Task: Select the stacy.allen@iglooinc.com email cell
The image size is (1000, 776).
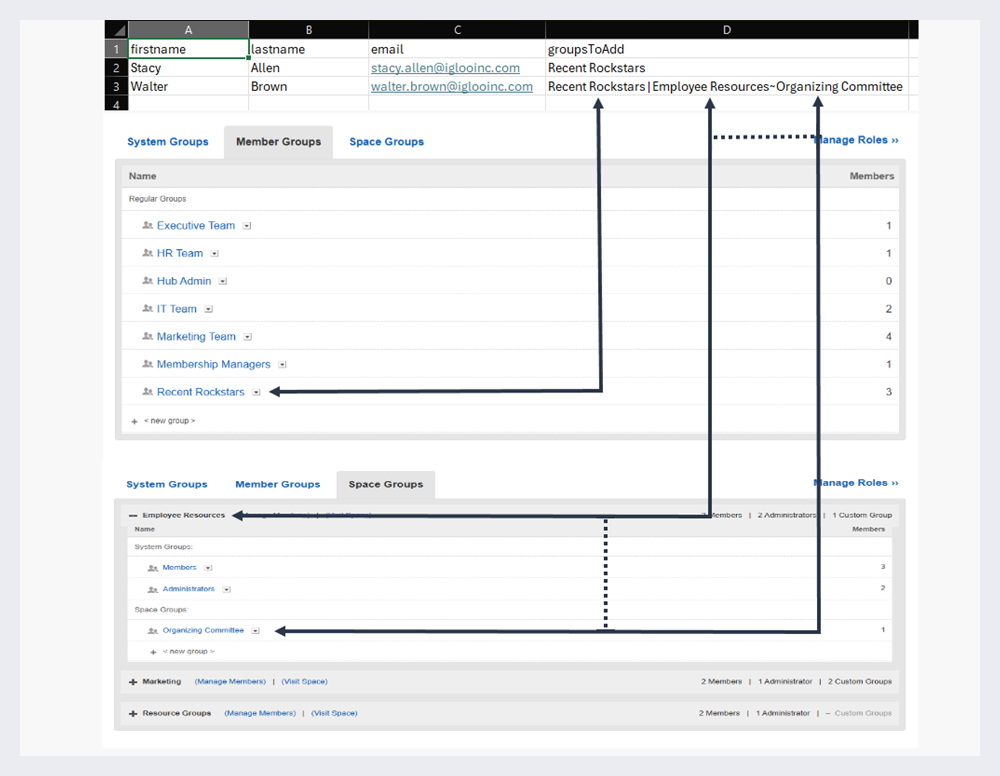Action: [x=446, y=68]
